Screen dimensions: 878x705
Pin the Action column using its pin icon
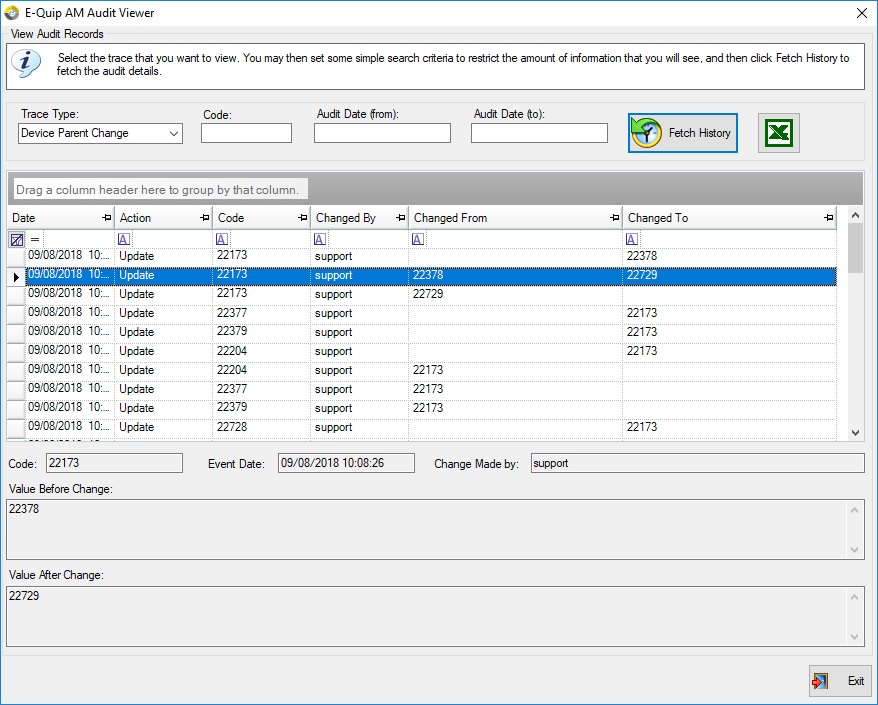tap(204, 218)
